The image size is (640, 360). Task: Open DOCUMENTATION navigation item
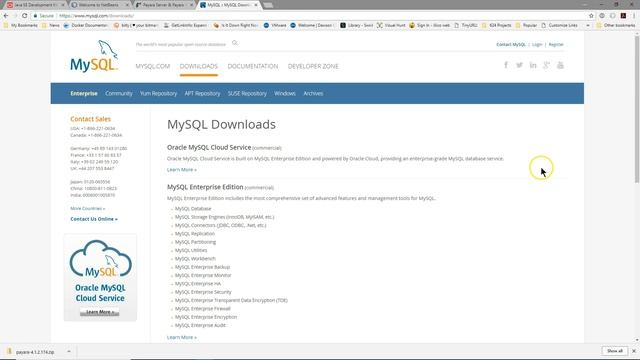click(253, 66)
